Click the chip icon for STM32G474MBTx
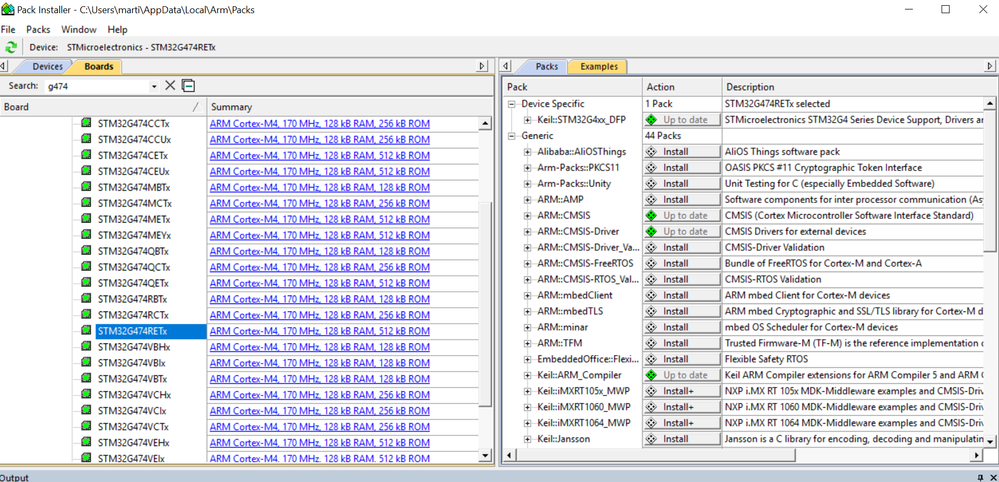This screenshot has width=999, height=482. pyautogui.click(x=87, y=187)
